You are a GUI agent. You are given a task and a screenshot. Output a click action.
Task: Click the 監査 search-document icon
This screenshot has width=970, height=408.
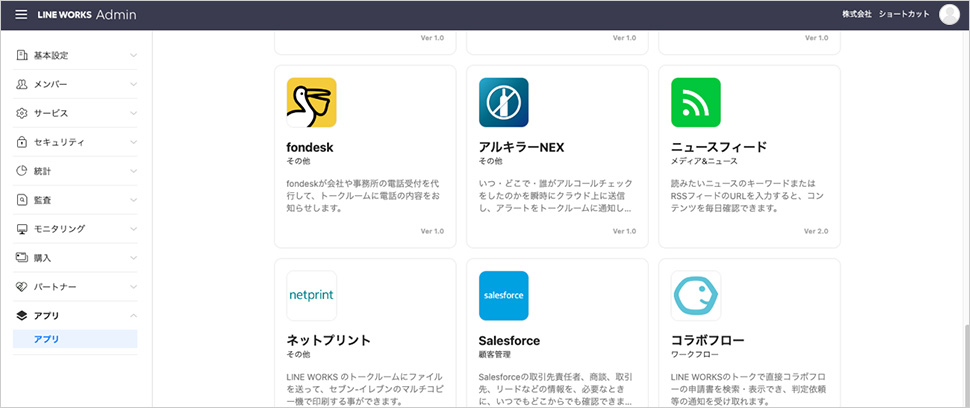coord(22,200)
